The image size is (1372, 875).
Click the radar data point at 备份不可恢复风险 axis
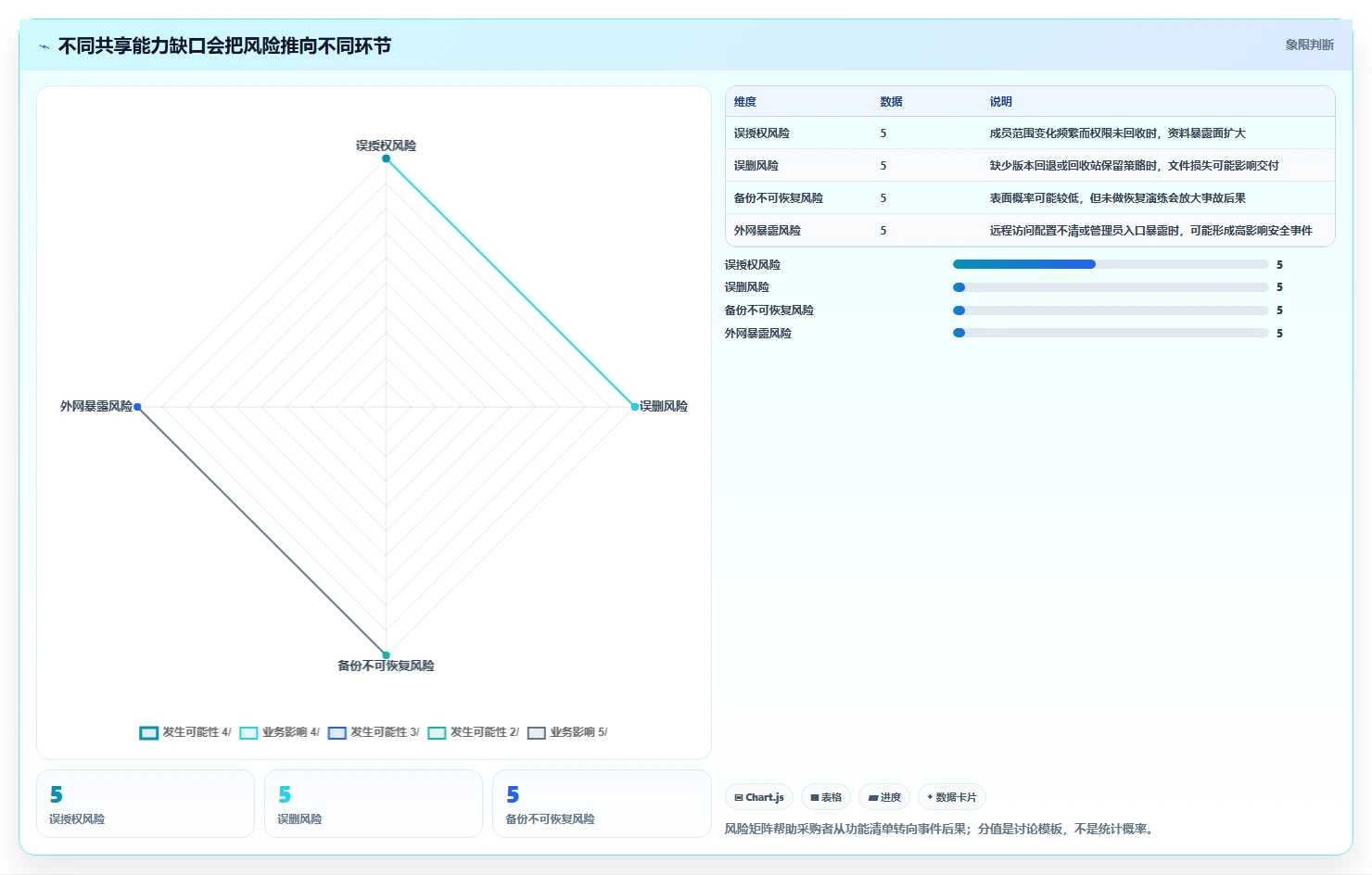(386, 655)
